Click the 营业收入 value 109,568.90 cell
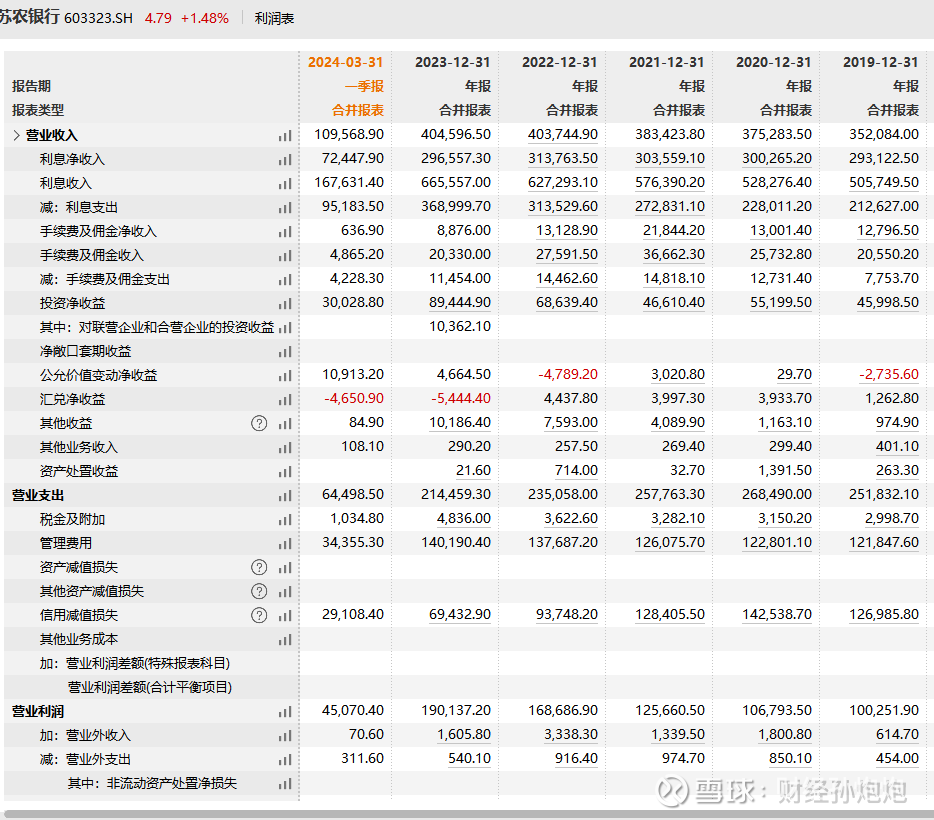The height and width of the screenshot is (820, 934). click(x=347, y=135)
